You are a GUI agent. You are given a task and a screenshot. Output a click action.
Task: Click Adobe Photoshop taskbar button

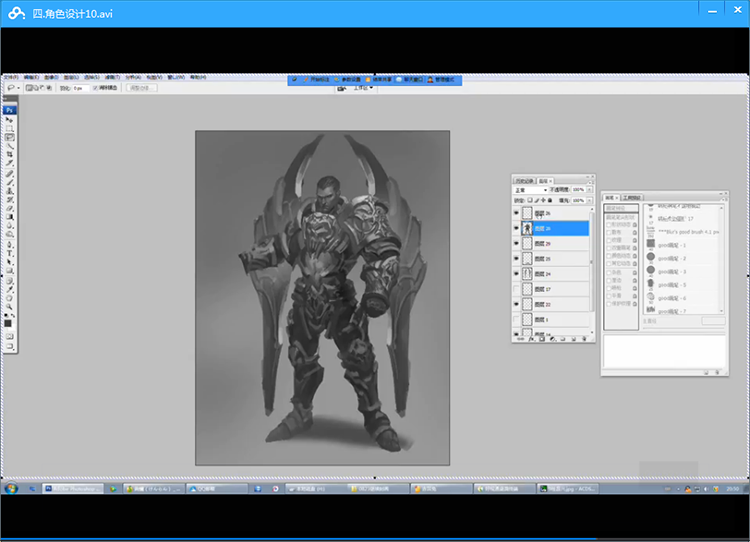coord(73,488)
